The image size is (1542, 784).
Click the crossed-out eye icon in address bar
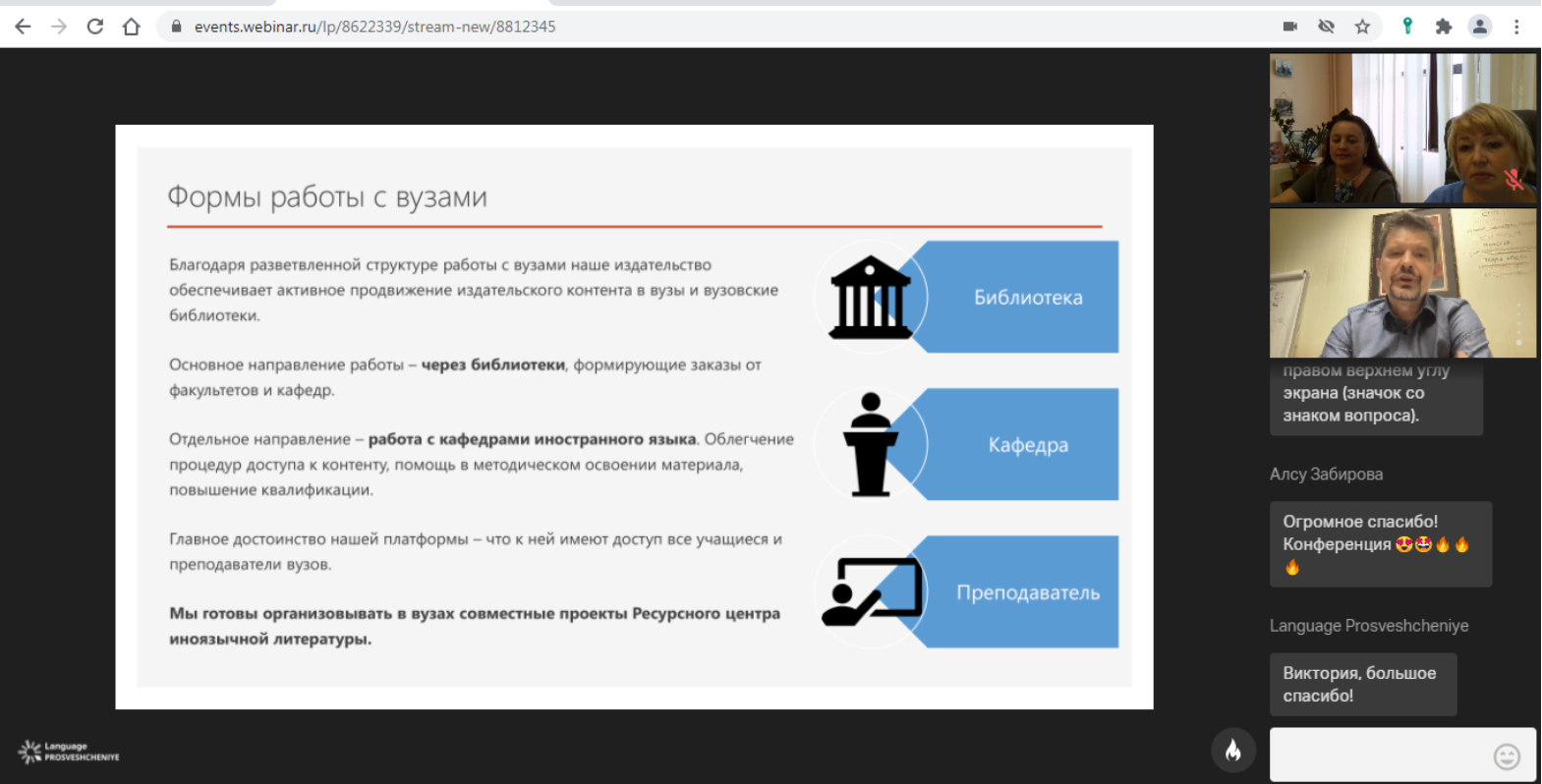click(x=1326, y=27)
